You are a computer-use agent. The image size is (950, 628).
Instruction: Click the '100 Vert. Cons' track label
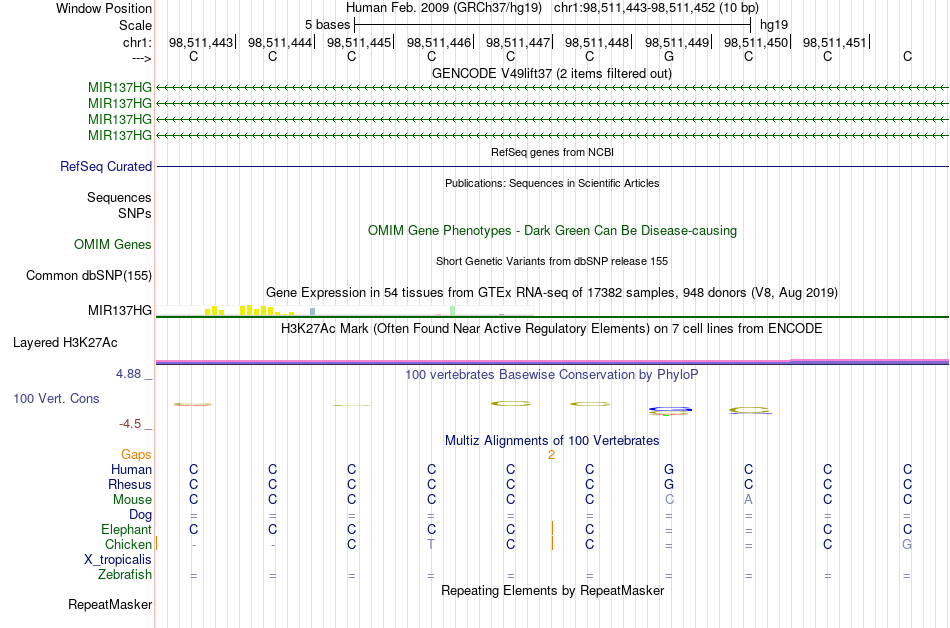(x=56, y=398)
